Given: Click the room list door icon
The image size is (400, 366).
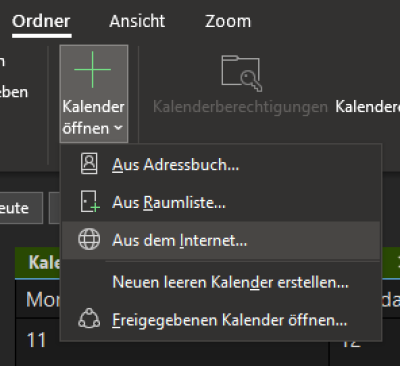Looking at the screenshot, I should (90, 201).
